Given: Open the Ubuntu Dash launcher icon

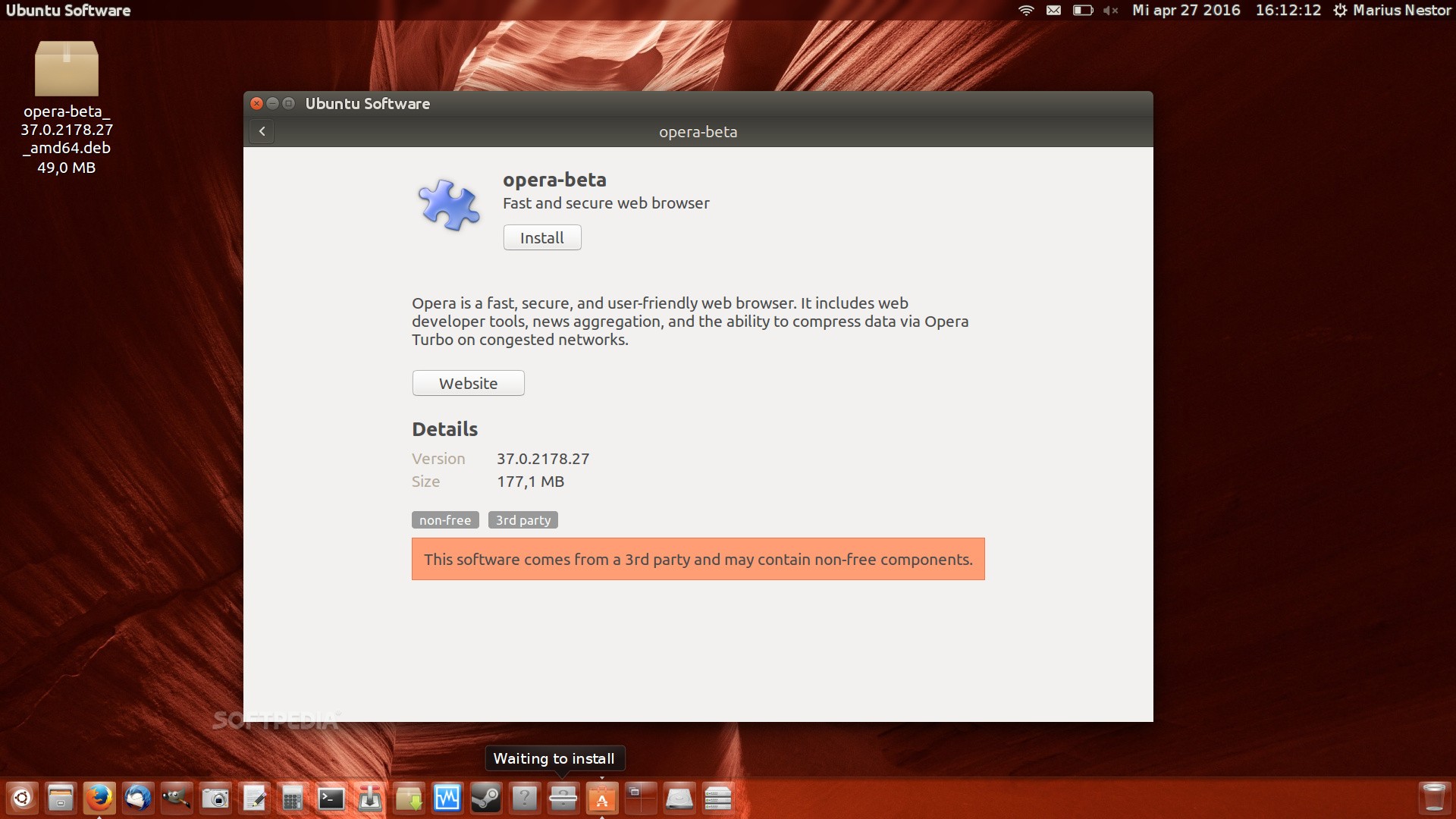Looking at the screenshot, I should [22, 798].
